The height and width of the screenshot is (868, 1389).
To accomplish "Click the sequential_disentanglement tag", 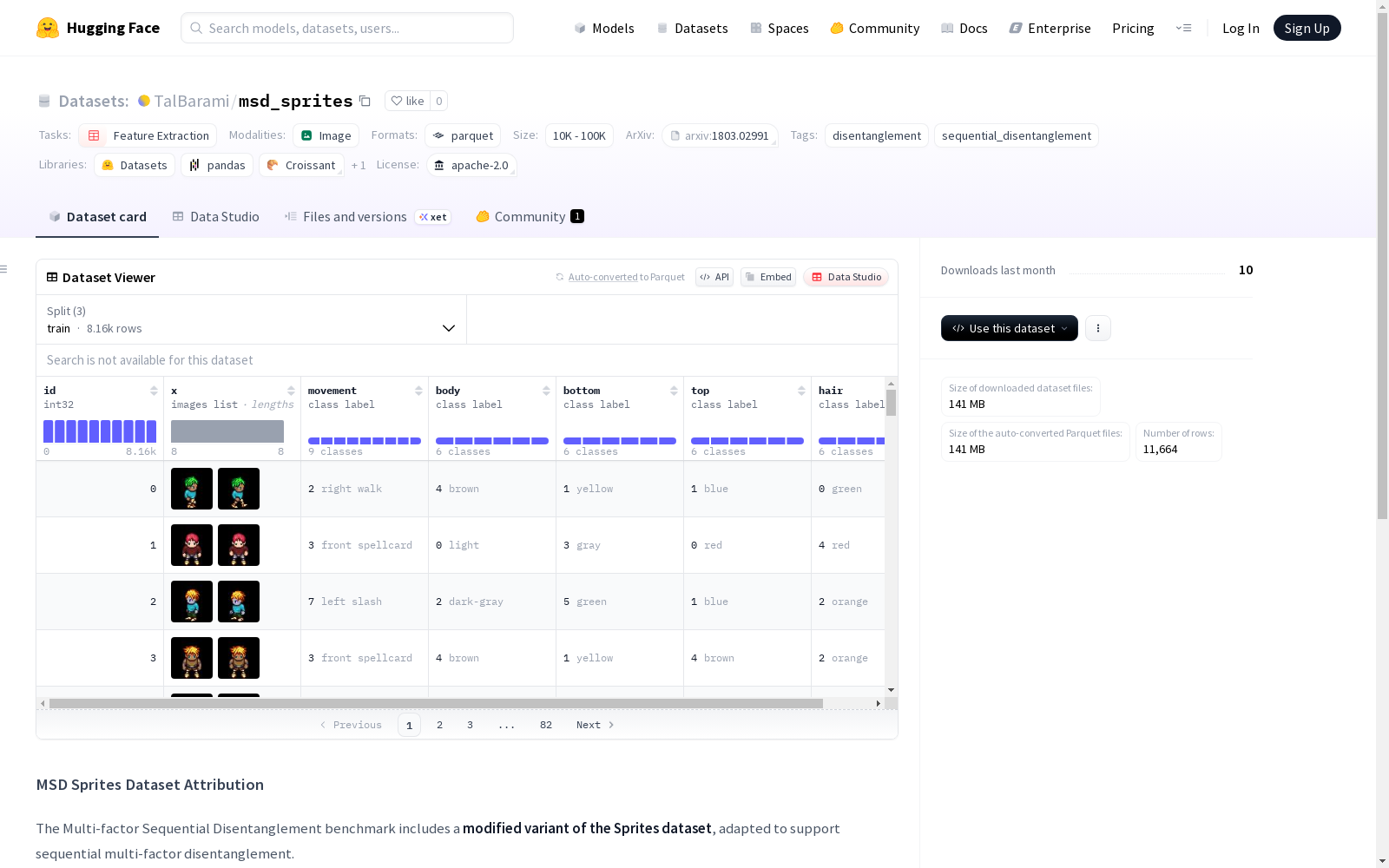I will pyautogui.click(x=1017, y=135).
